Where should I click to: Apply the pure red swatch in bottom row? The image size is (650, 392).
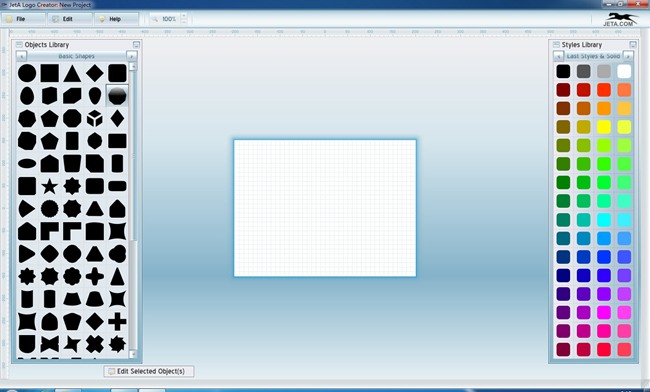point(604,349)
